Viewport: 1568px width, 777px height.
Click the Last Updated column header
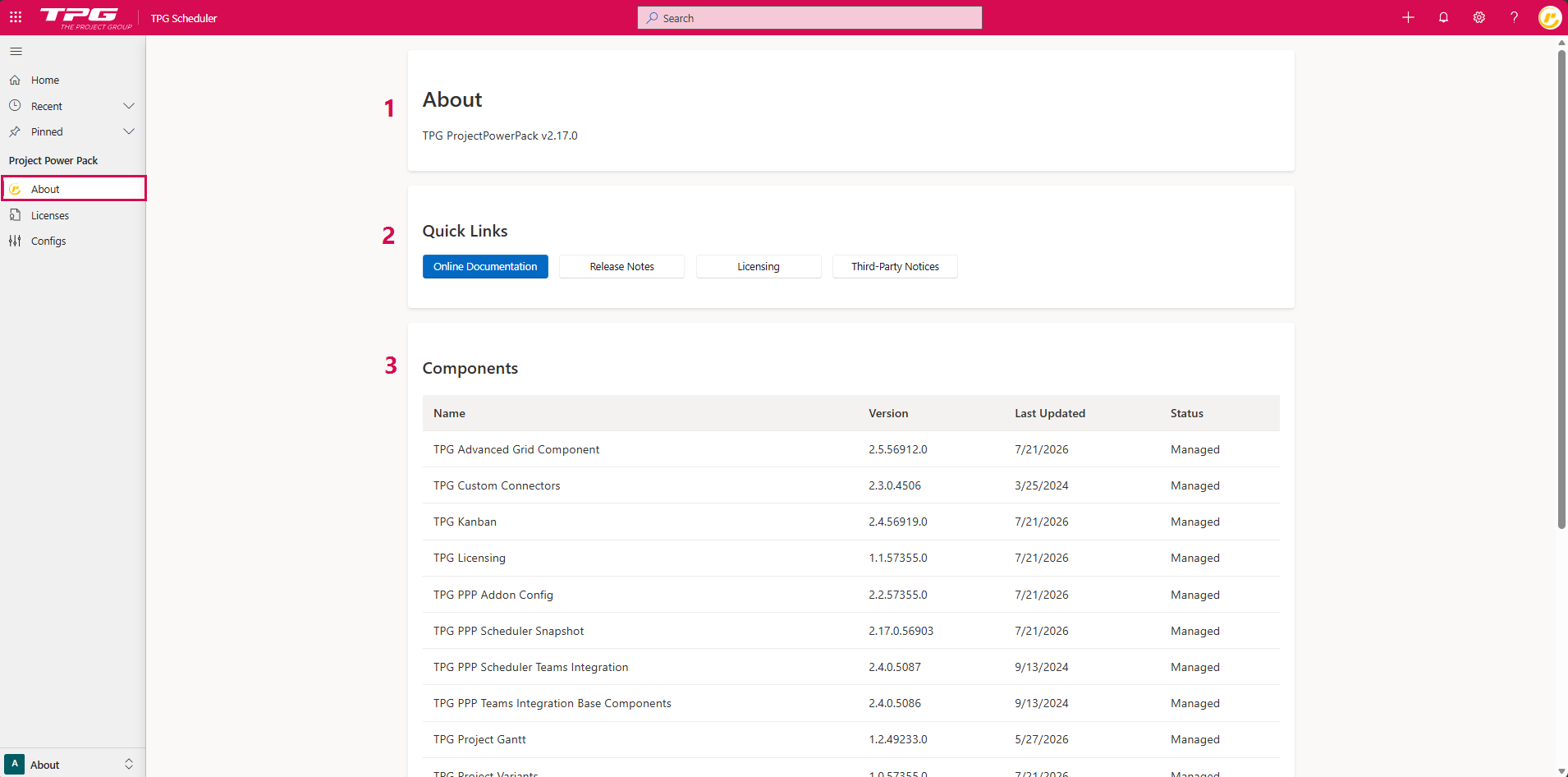point(1050,413)
